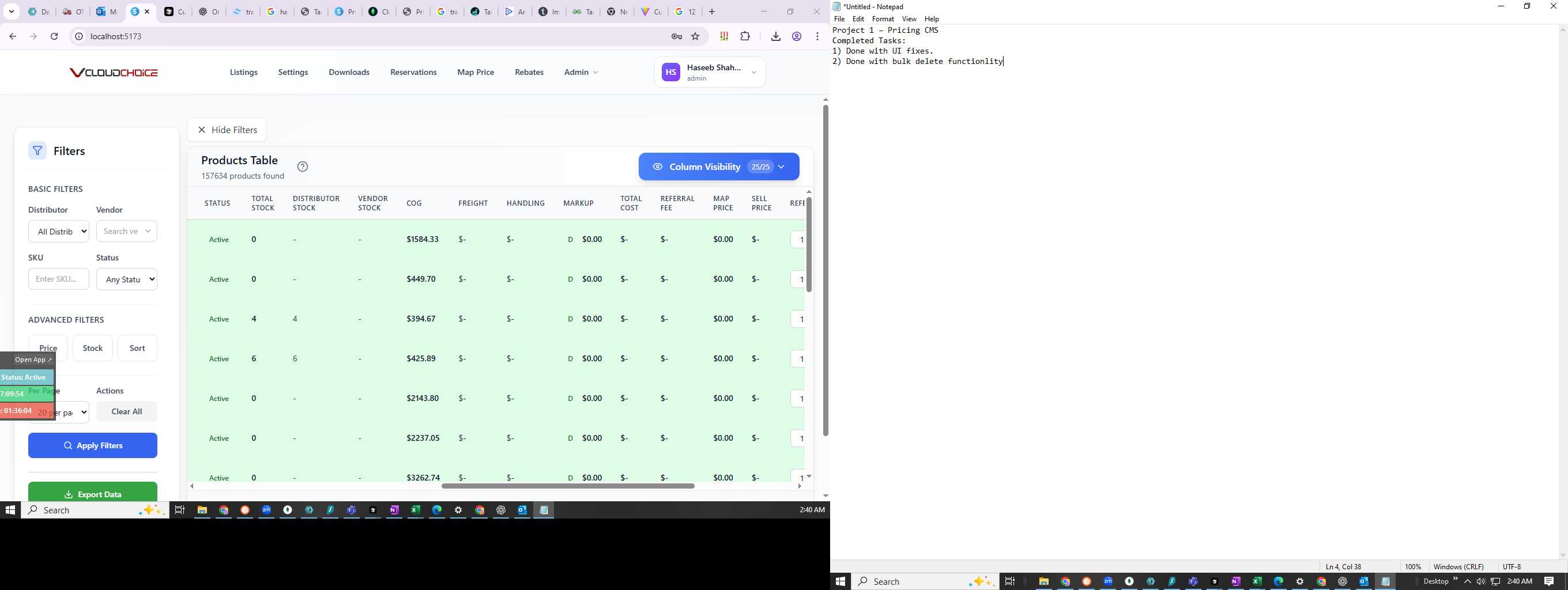Image resolution: width=1568 pixels, height=590 pixels.
Task: Click the Products Table horizontal scrollbar thumb
Action: [568, 486]
